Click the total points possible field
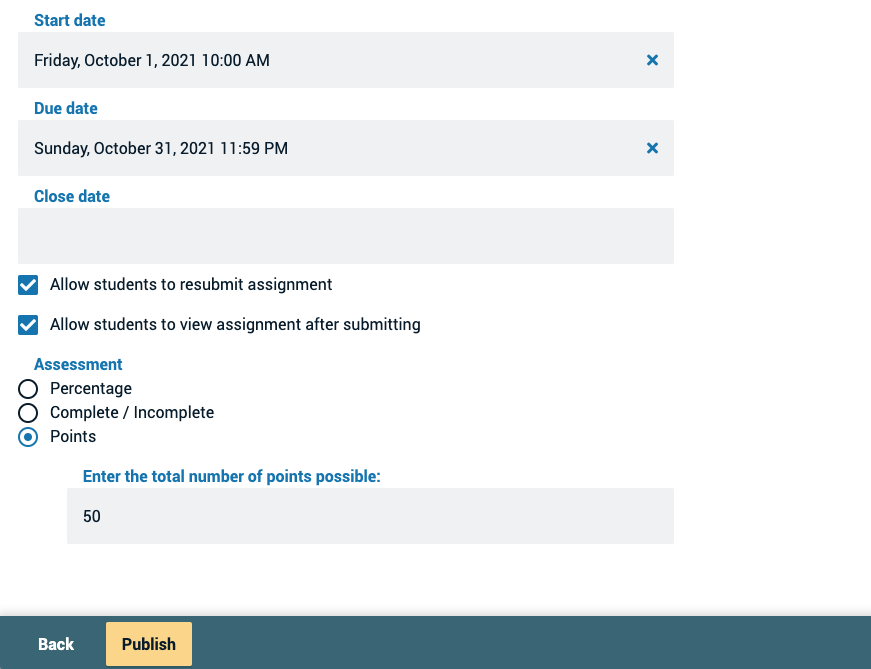The width and height of the screenshot is (871, 669). tap(370, 516)
